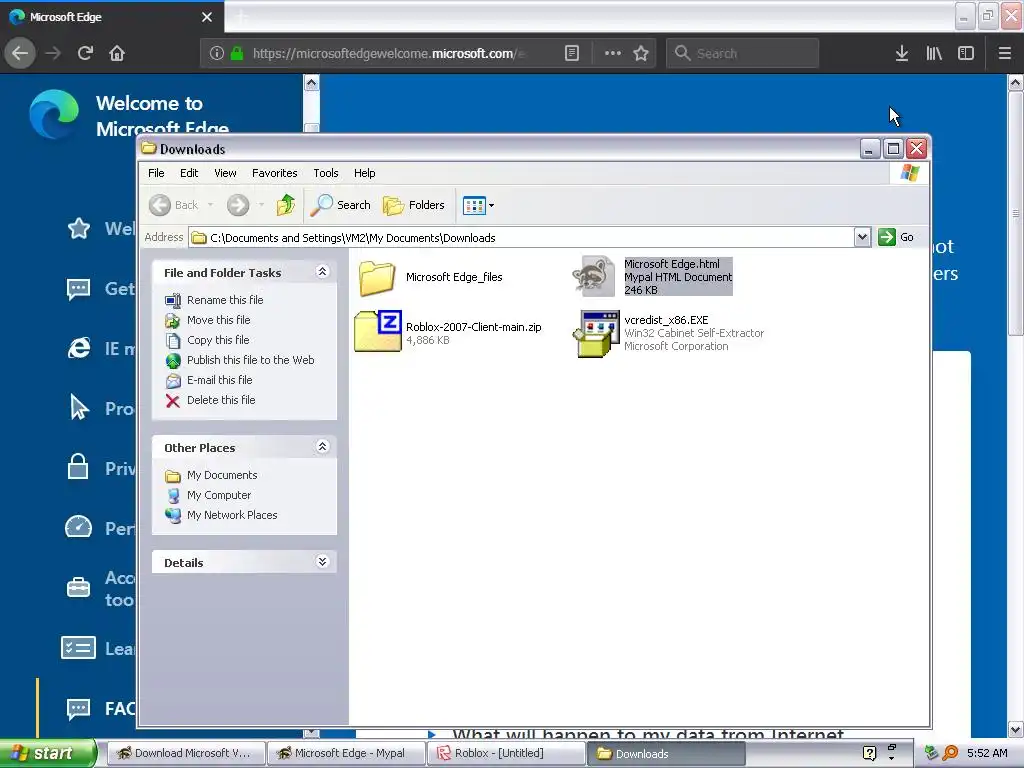Expand the Details panel
This screenshot has height=768, width=1024.
322,562
